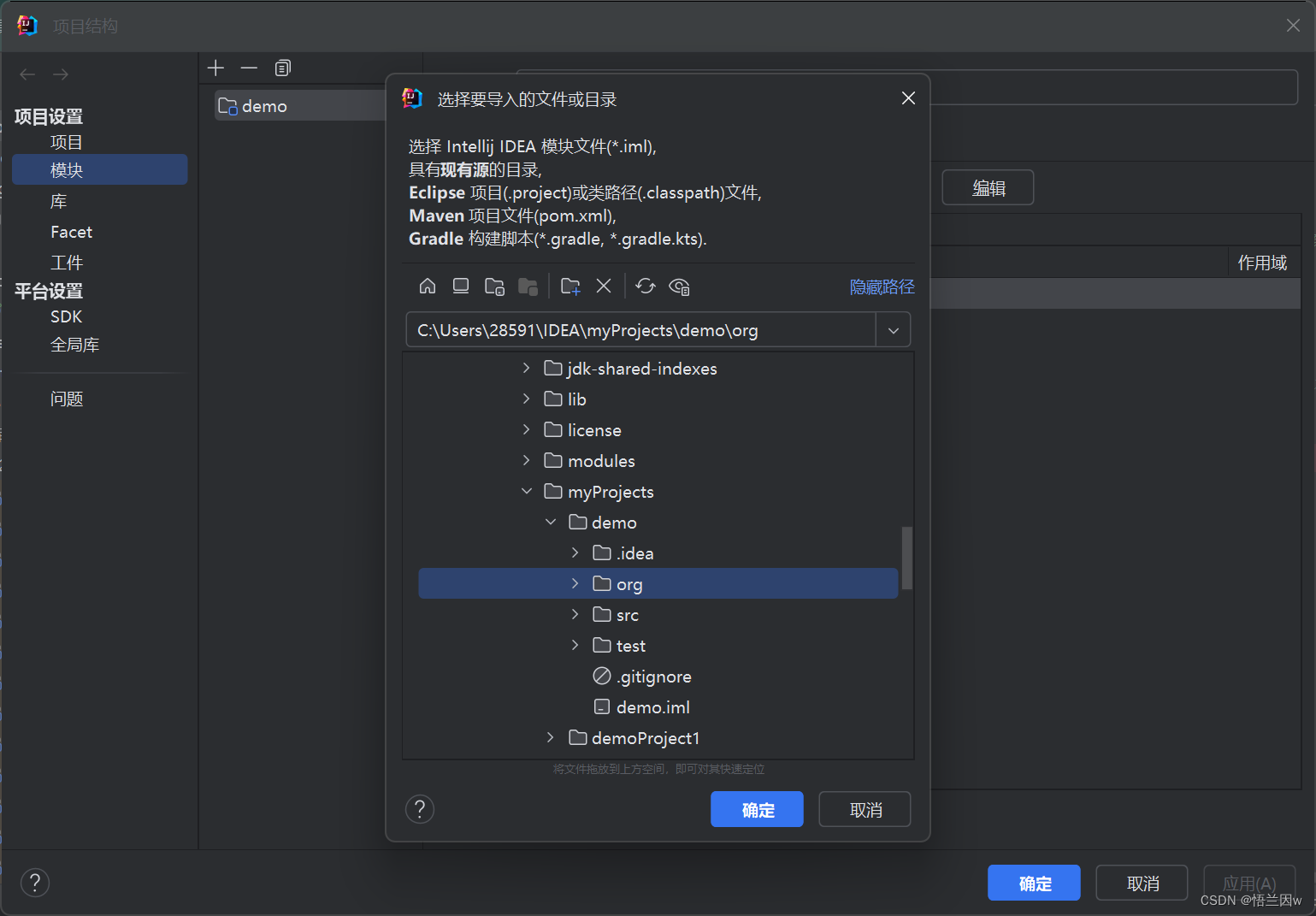Remove the module with minus icon
1316x916 pixels.
[249, 68]
